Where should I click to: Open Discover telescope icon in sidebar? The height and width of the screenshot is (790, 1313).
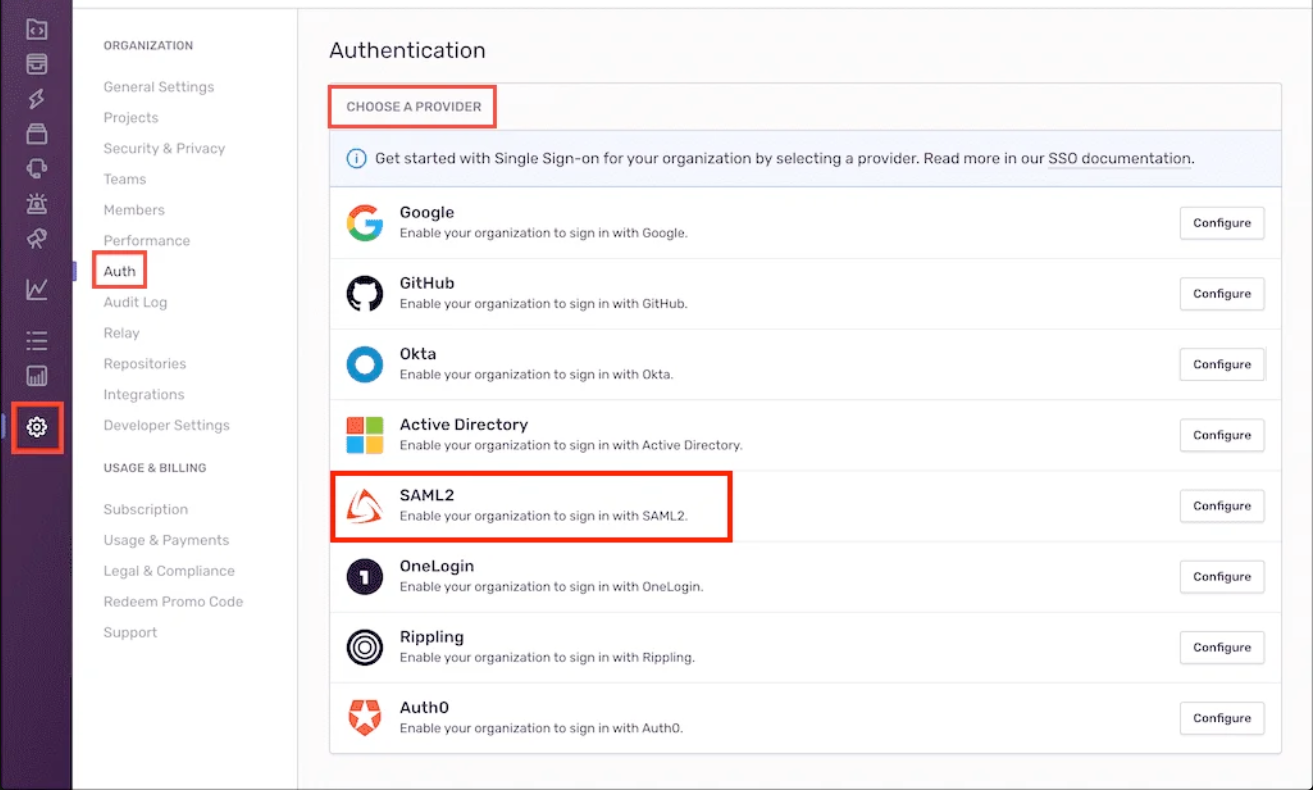37,238
